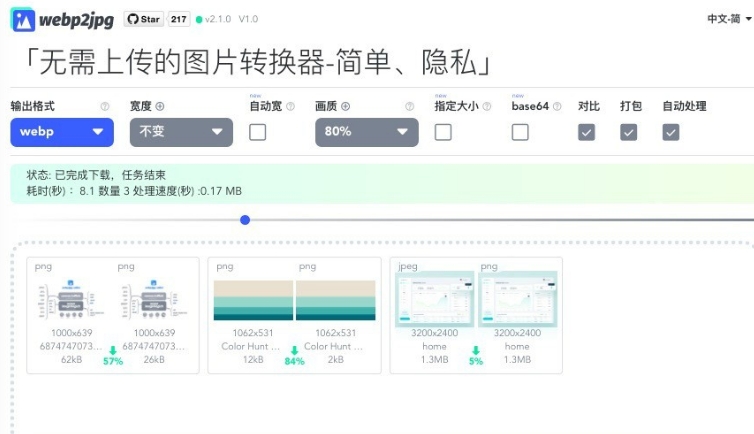Click the 84% download arrow icon

(294, 350)
